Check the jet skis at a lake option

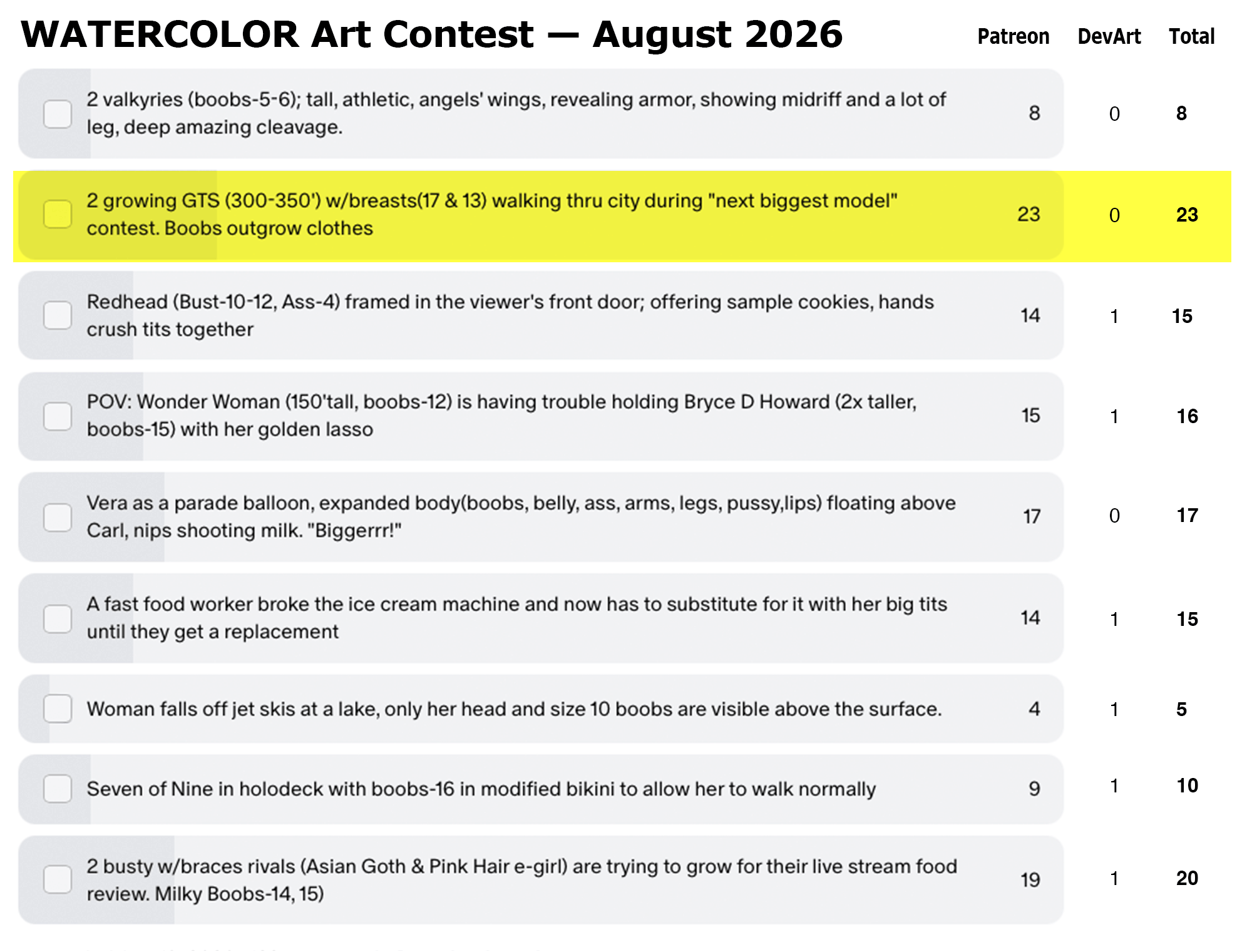point(58,709)
